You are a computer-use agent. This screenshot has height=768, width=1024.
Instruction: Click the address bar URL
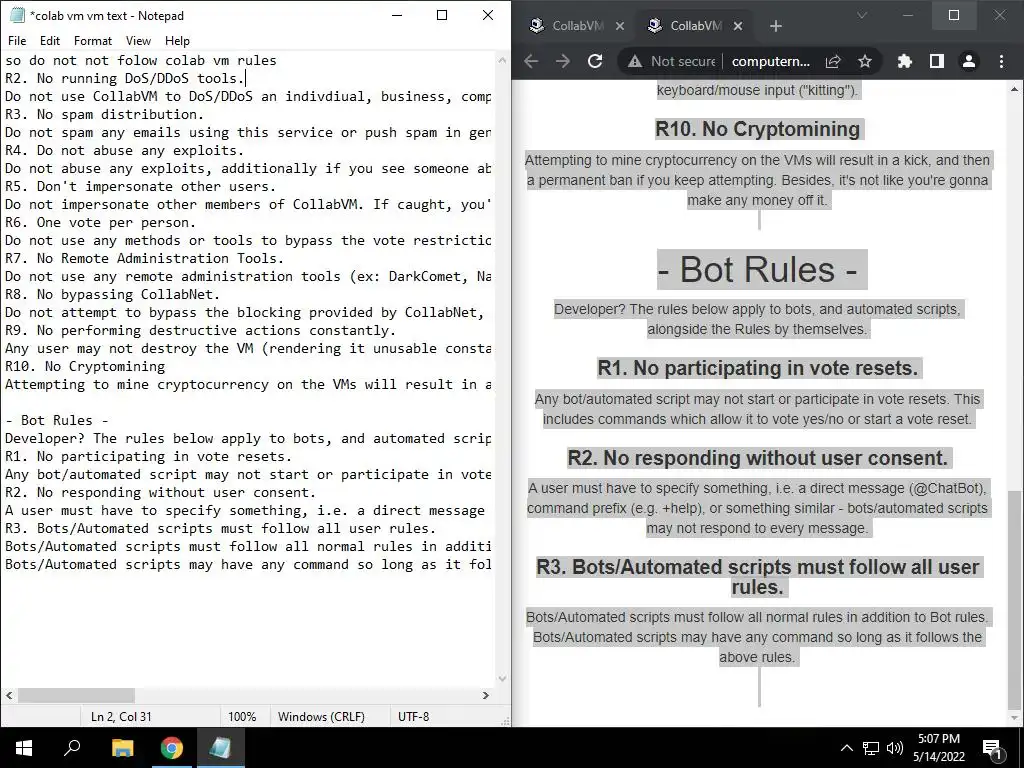pos(771,61)
